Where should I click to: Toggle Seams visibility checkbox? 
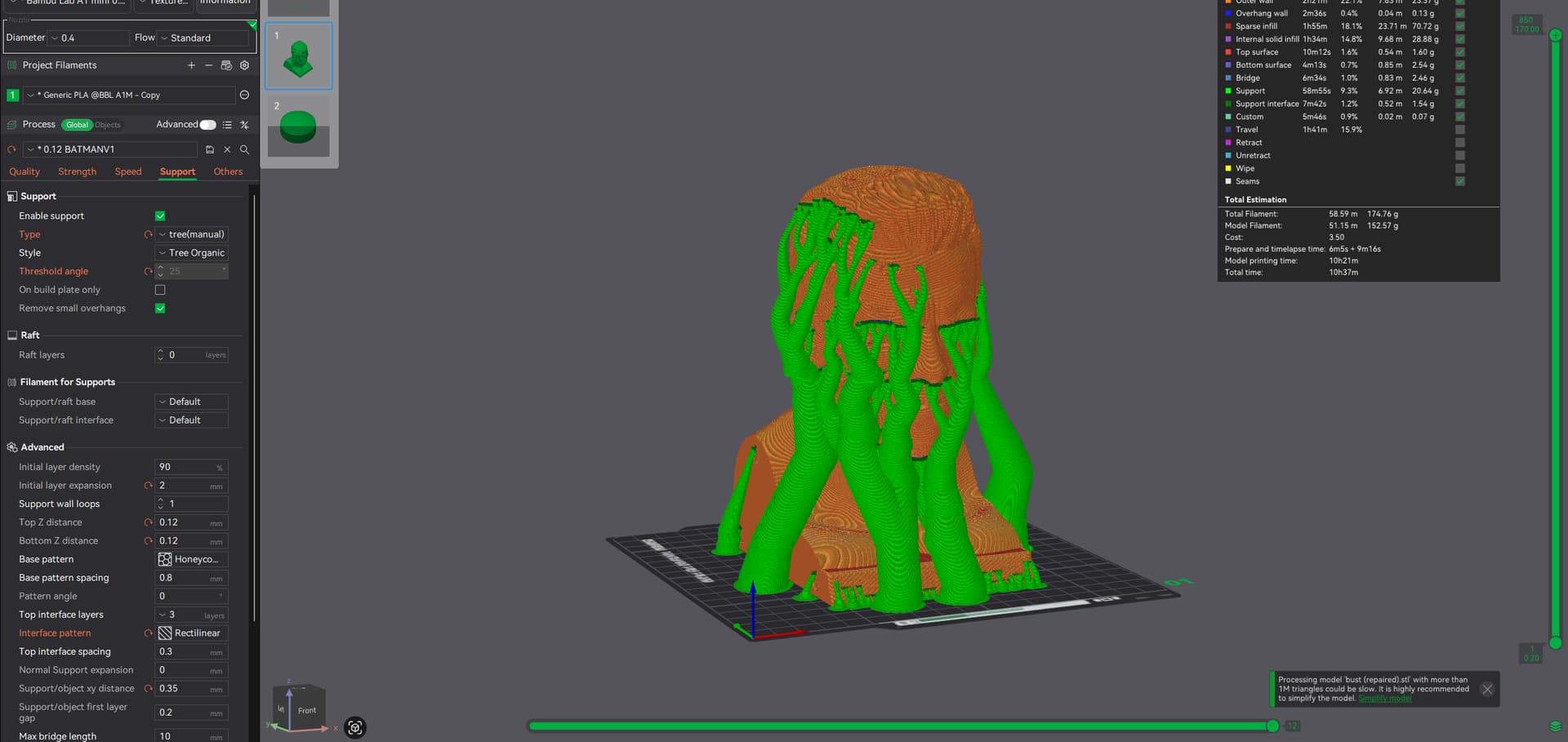pos(1460,181)
